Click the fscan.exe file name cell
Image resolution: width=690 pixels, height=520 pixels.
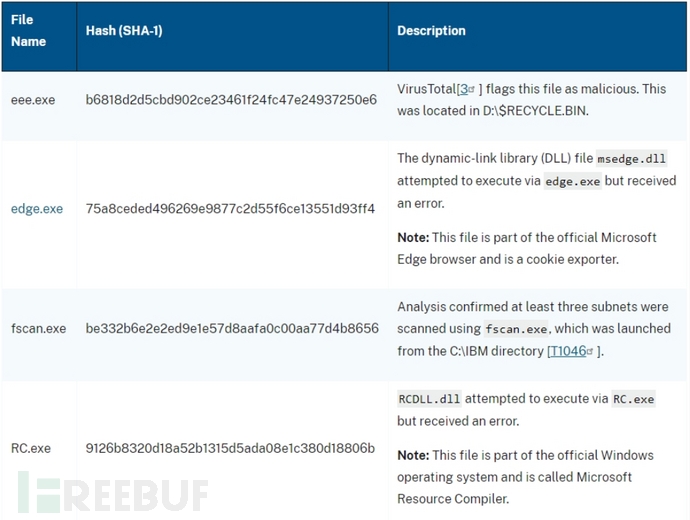click(39, 328)
